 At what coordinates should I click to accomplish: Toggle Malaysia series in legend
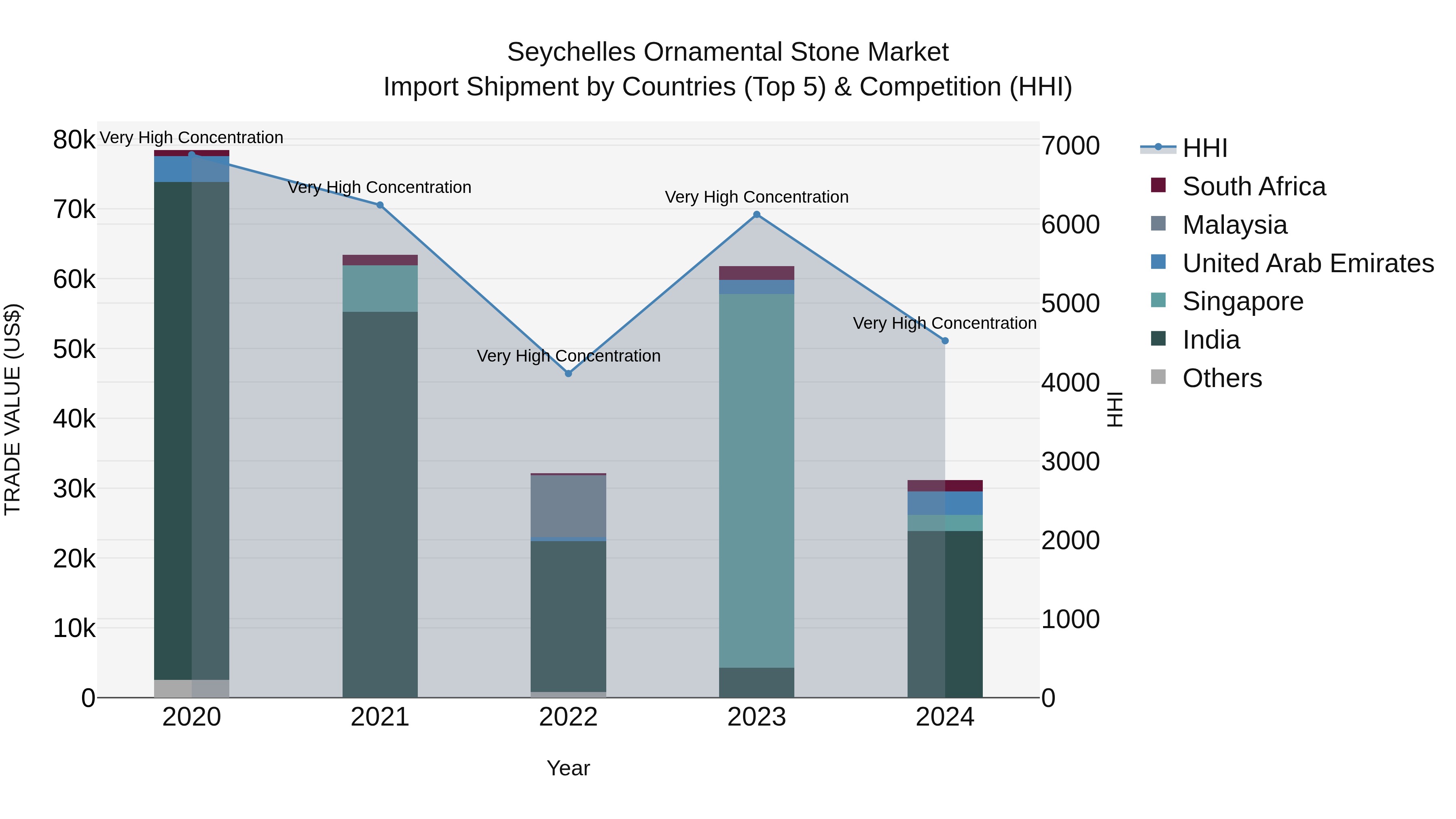pos(1219,225)
